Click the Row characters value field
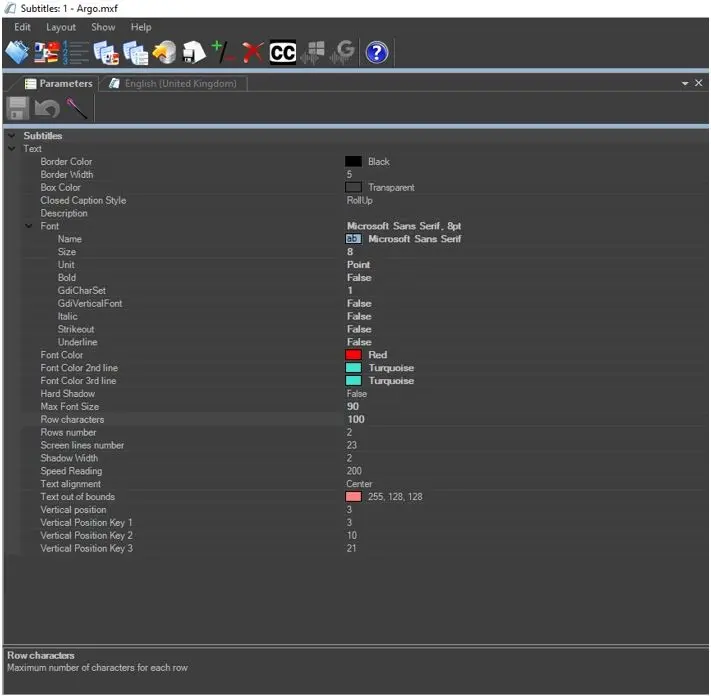 [x=357, y=420]
